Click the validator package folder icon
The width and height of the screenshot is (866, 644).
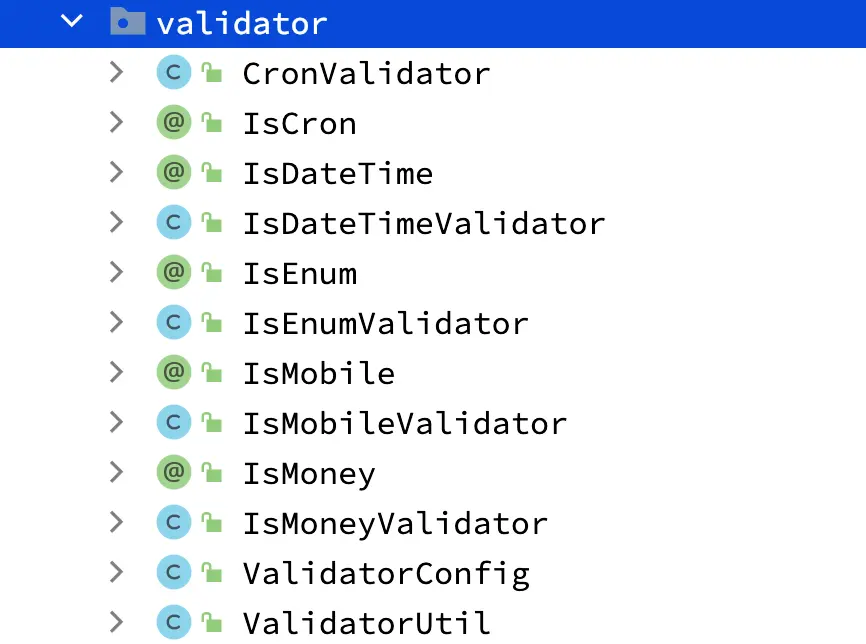pyautogui.click(x=126, y=22)
